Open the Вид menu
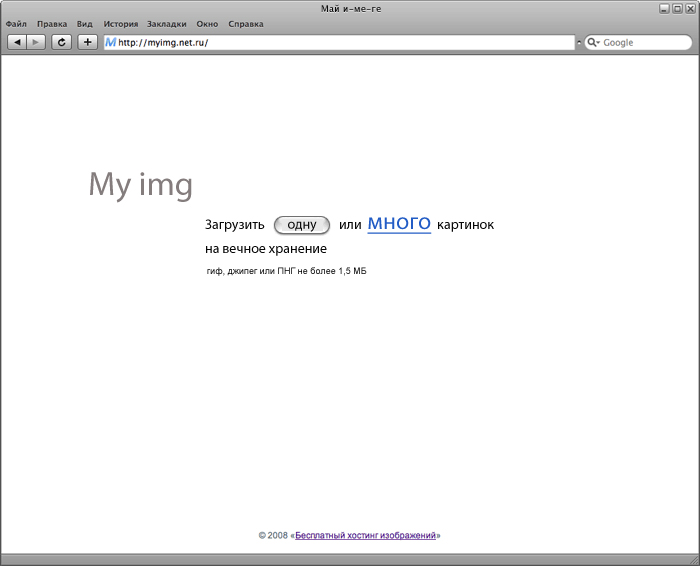This screenshot has width=700, height=566. point(85,23)
